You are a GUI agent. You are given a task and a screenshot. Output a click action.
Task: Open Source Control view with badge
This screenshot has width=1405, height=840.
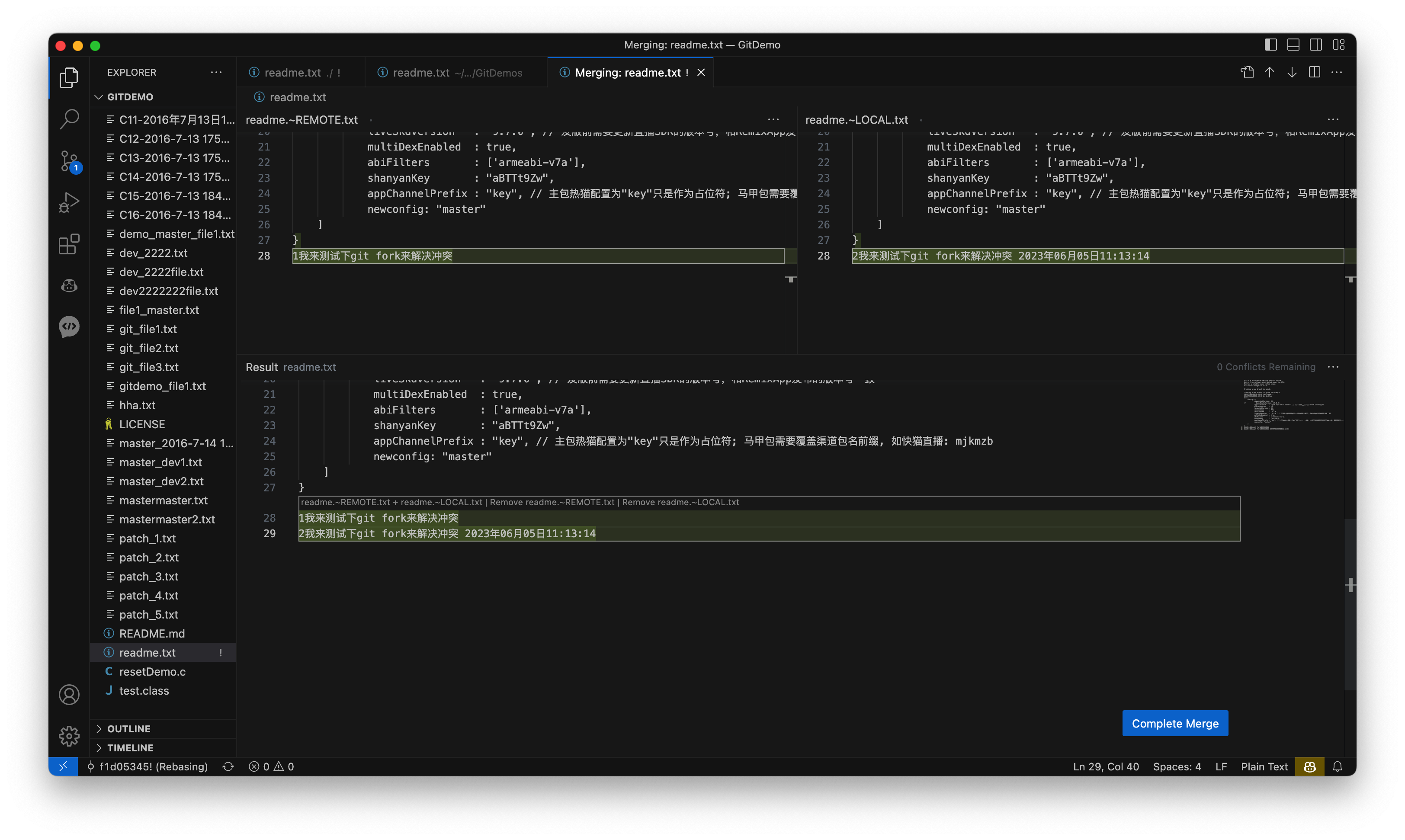69,161
